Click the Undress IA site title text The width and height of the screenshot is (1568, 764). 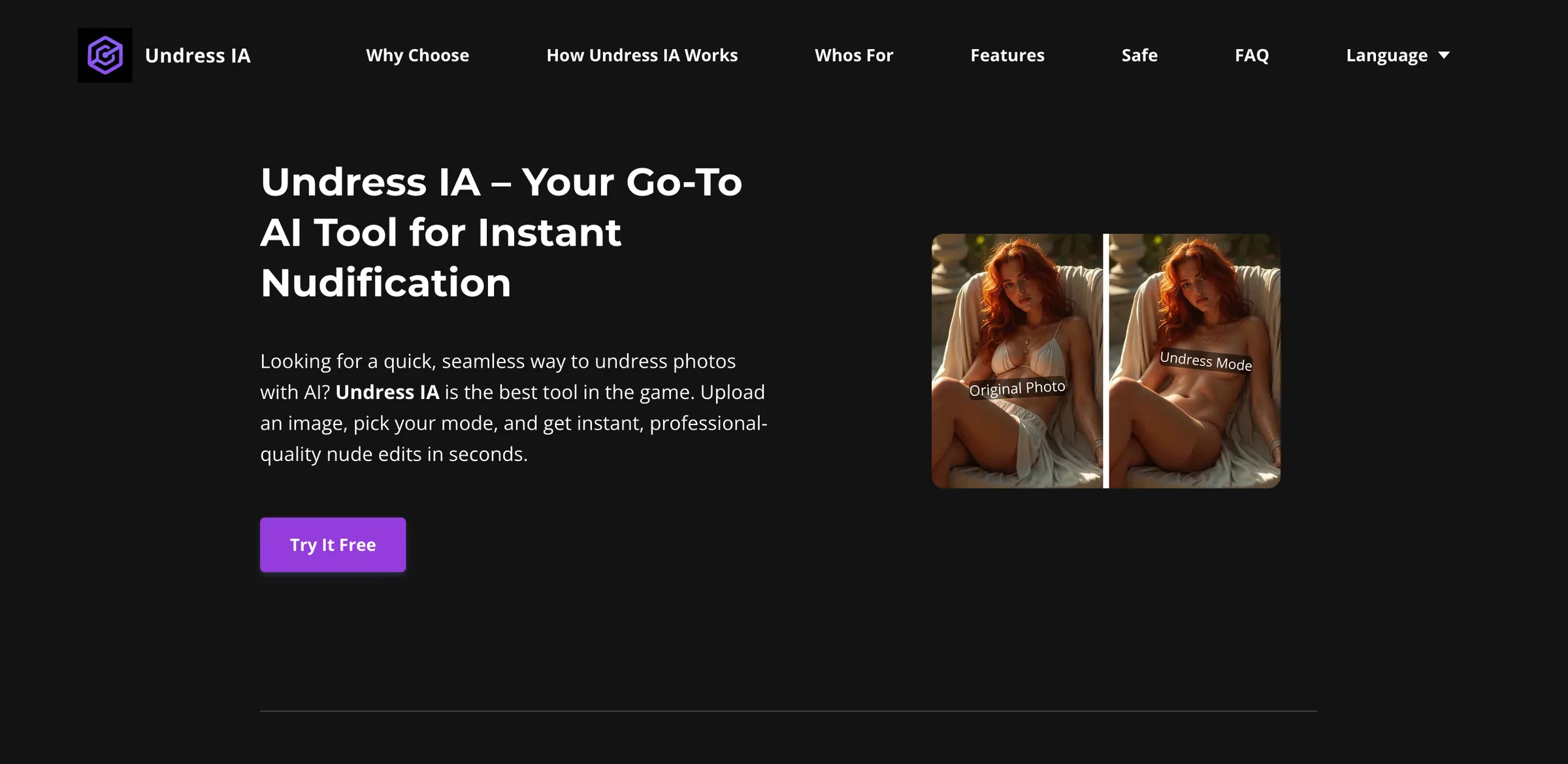[x=197, y=56]
